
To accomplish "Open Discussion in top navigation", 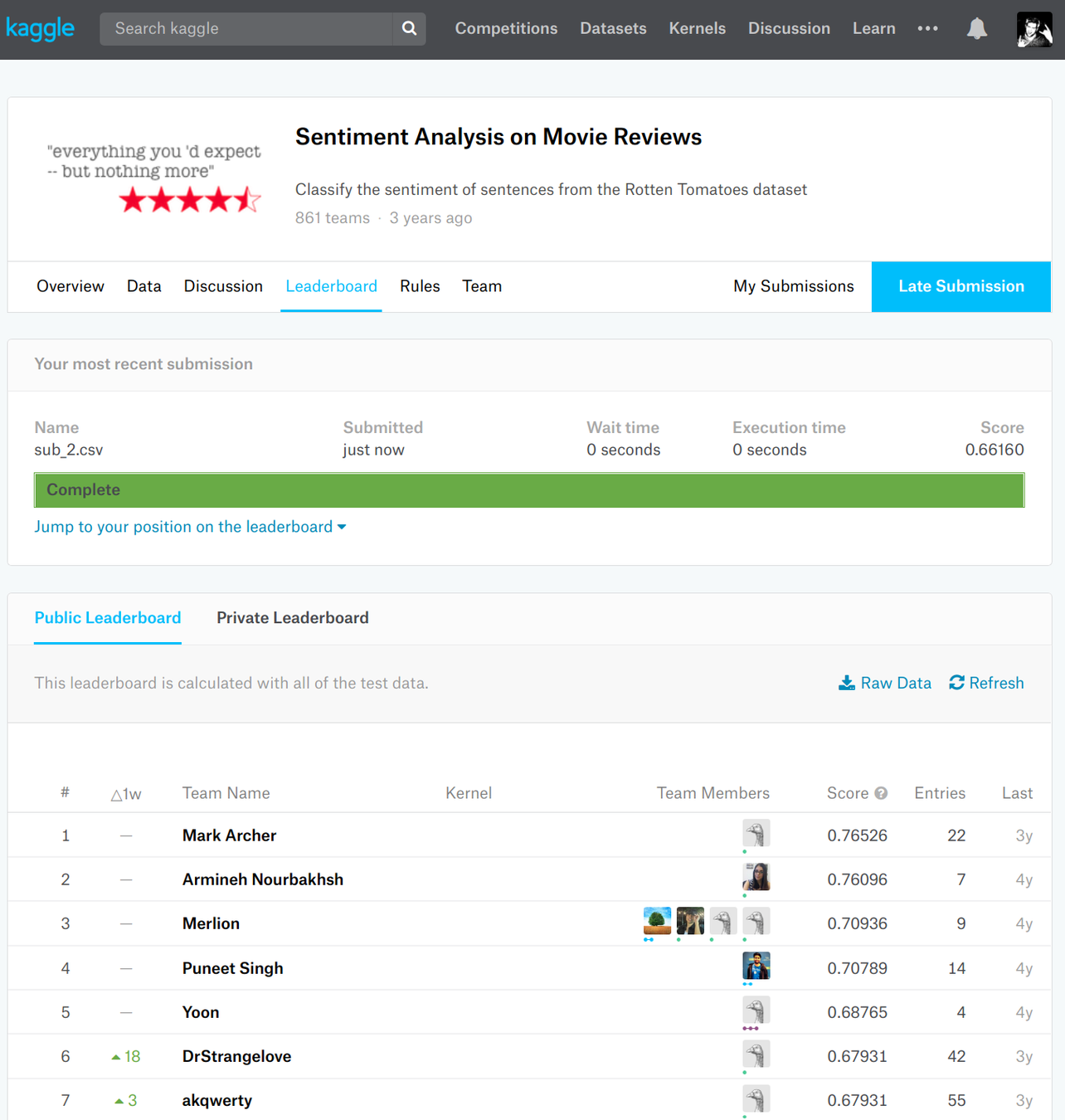I will pos(789,28).
